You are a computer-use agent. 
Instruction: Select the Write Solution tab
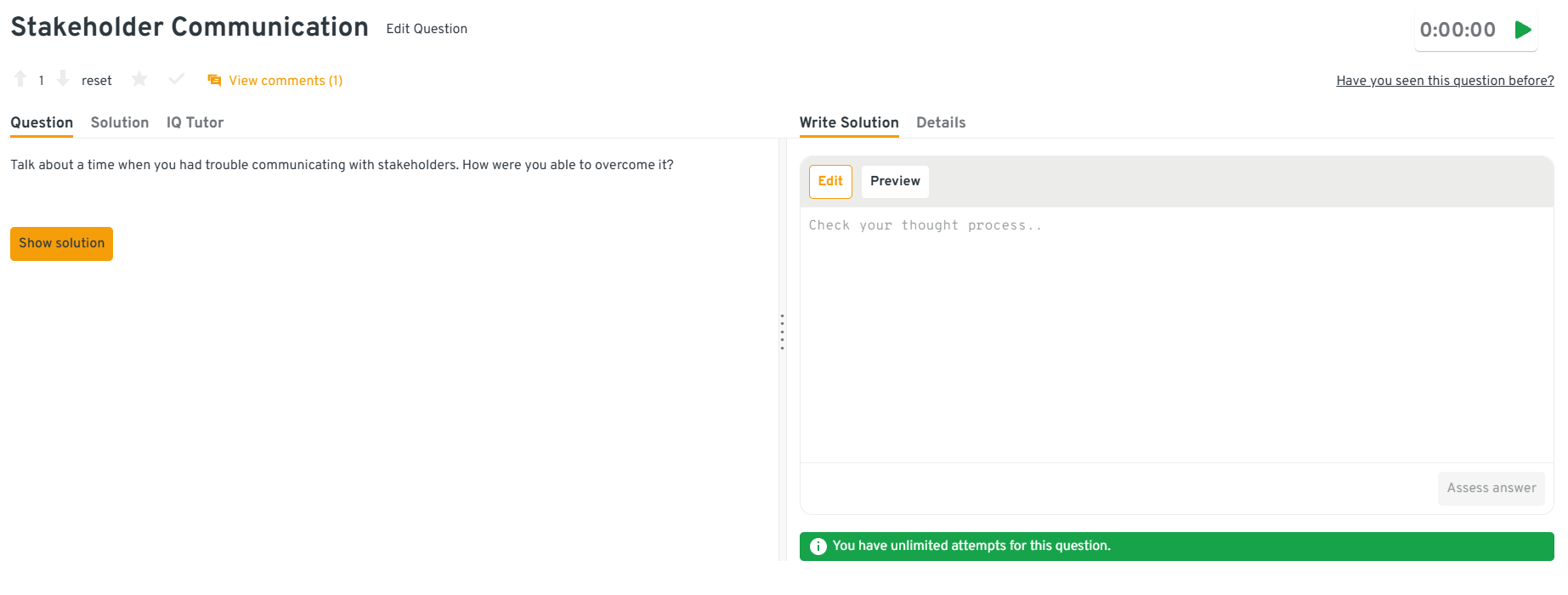pyautogui.click(x=849, y=122)
